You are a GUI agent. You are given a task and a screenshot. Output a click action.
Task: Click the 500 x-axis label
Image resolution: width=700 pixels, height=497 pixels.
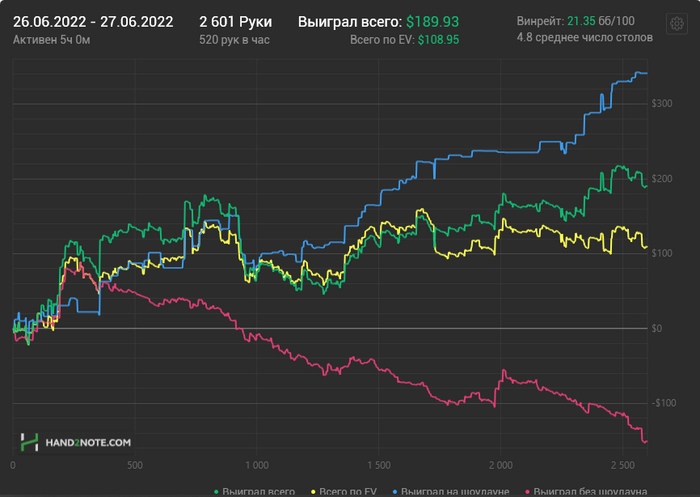pyautogui.click(x=135, y=466)
